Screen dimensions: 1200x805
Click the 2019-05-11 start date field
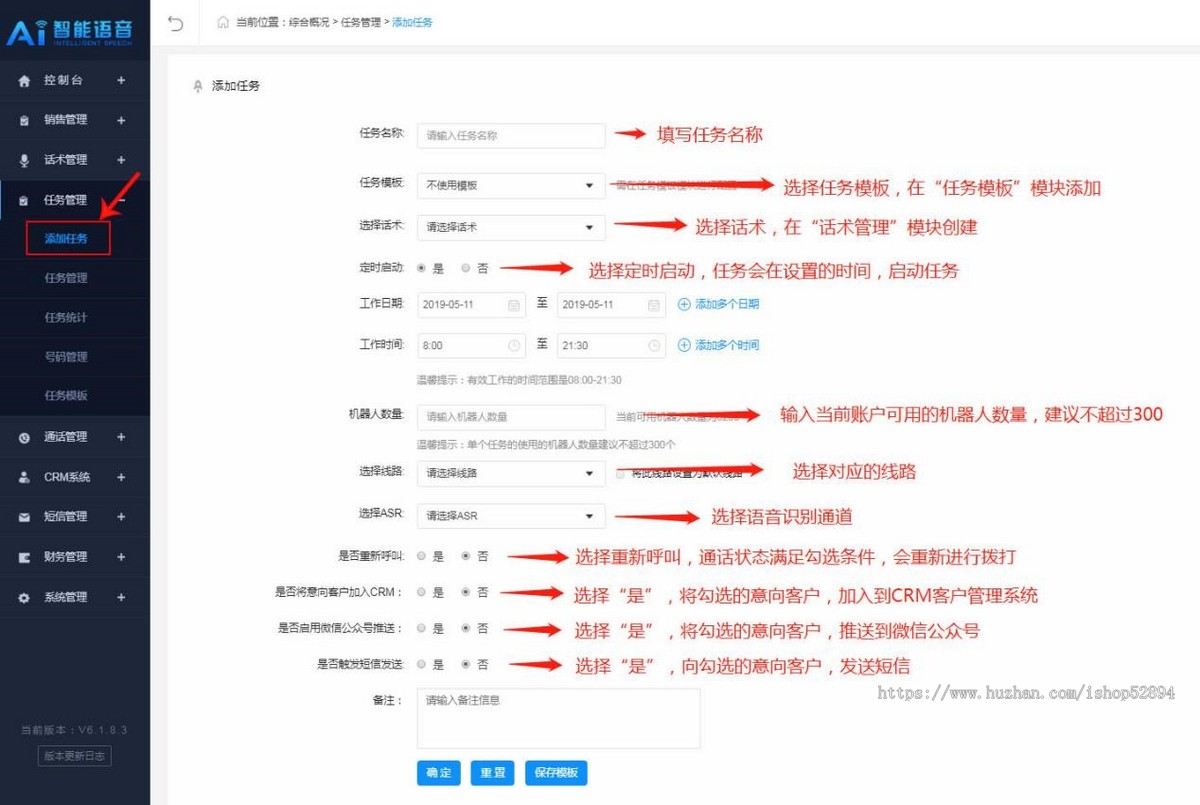[x=471, y=305]
